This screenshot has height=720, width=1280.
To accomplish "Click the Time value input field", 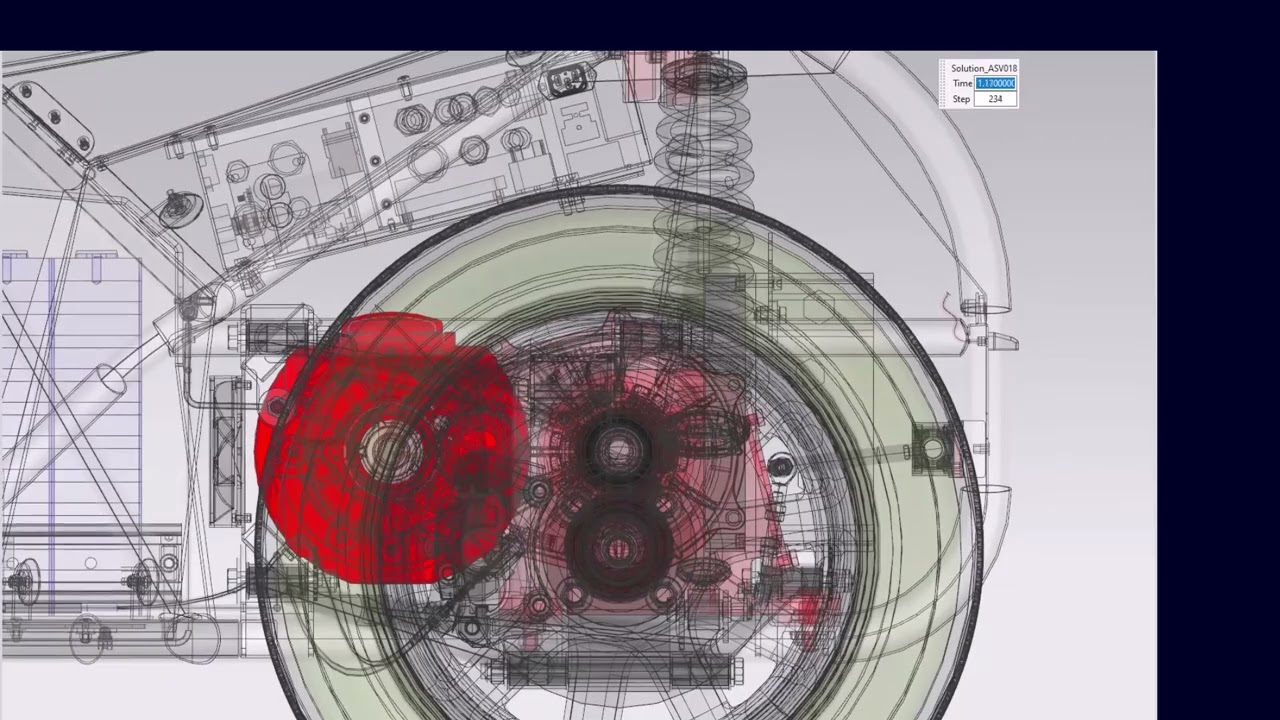I will click(995, 83).
